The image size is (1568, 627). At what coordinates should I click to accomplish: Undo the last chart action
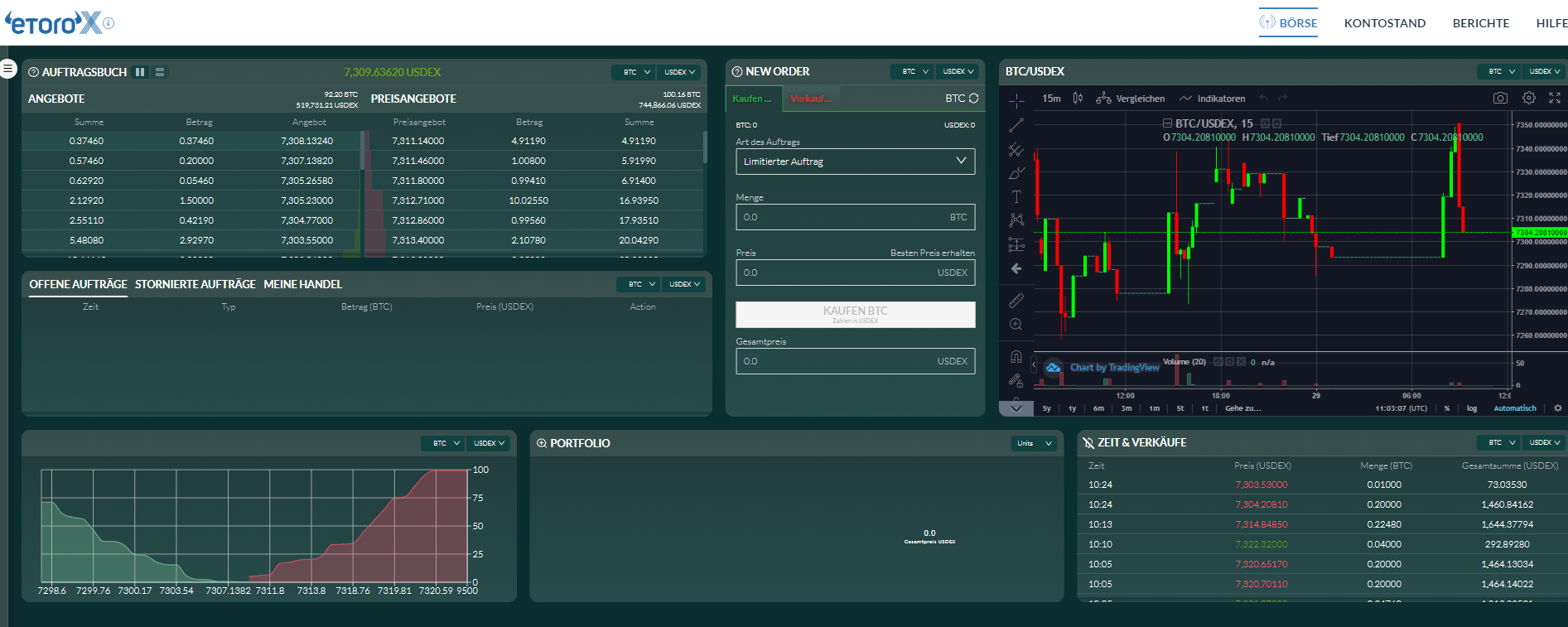(x=1264, y=99)
